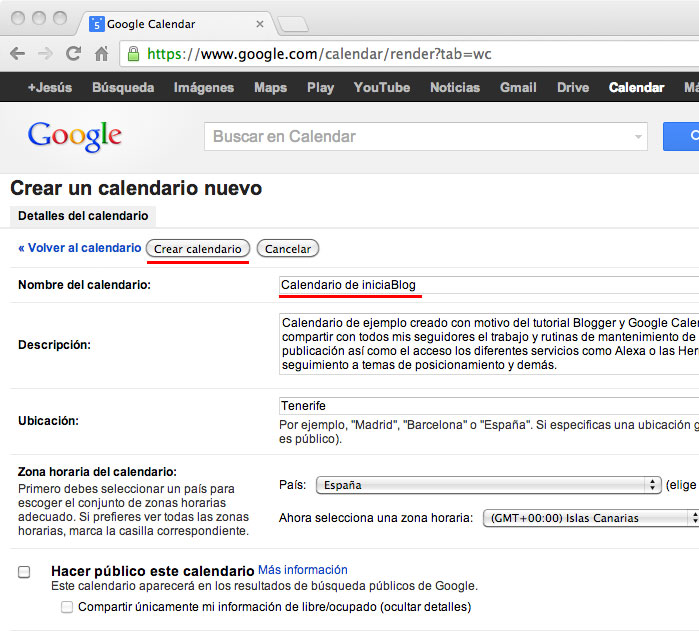Screen dimensions: 699x635
Task: Click the address bar URL
Action: 319,54
